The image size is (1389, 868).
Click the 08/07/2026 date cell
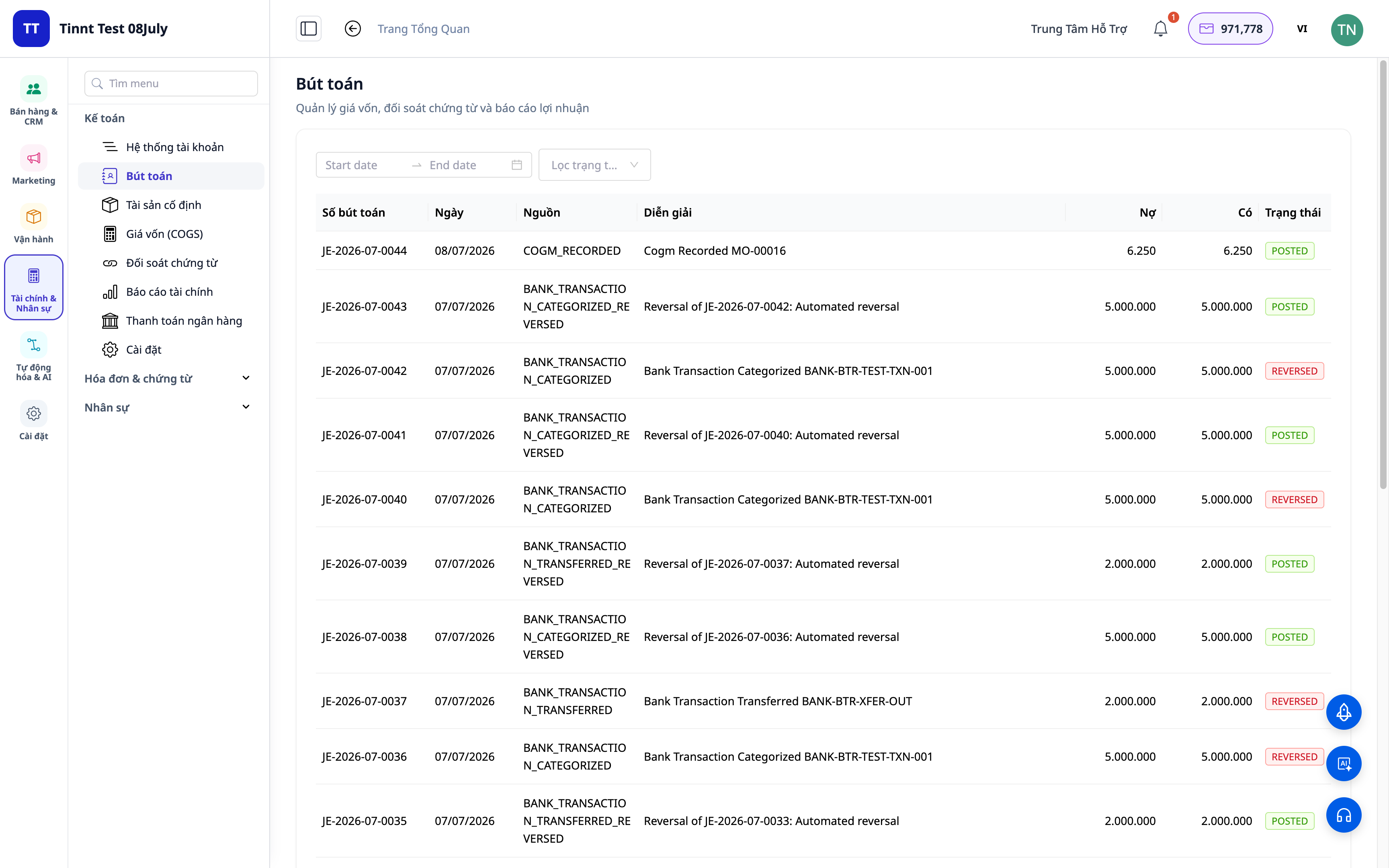pos(464,250)
